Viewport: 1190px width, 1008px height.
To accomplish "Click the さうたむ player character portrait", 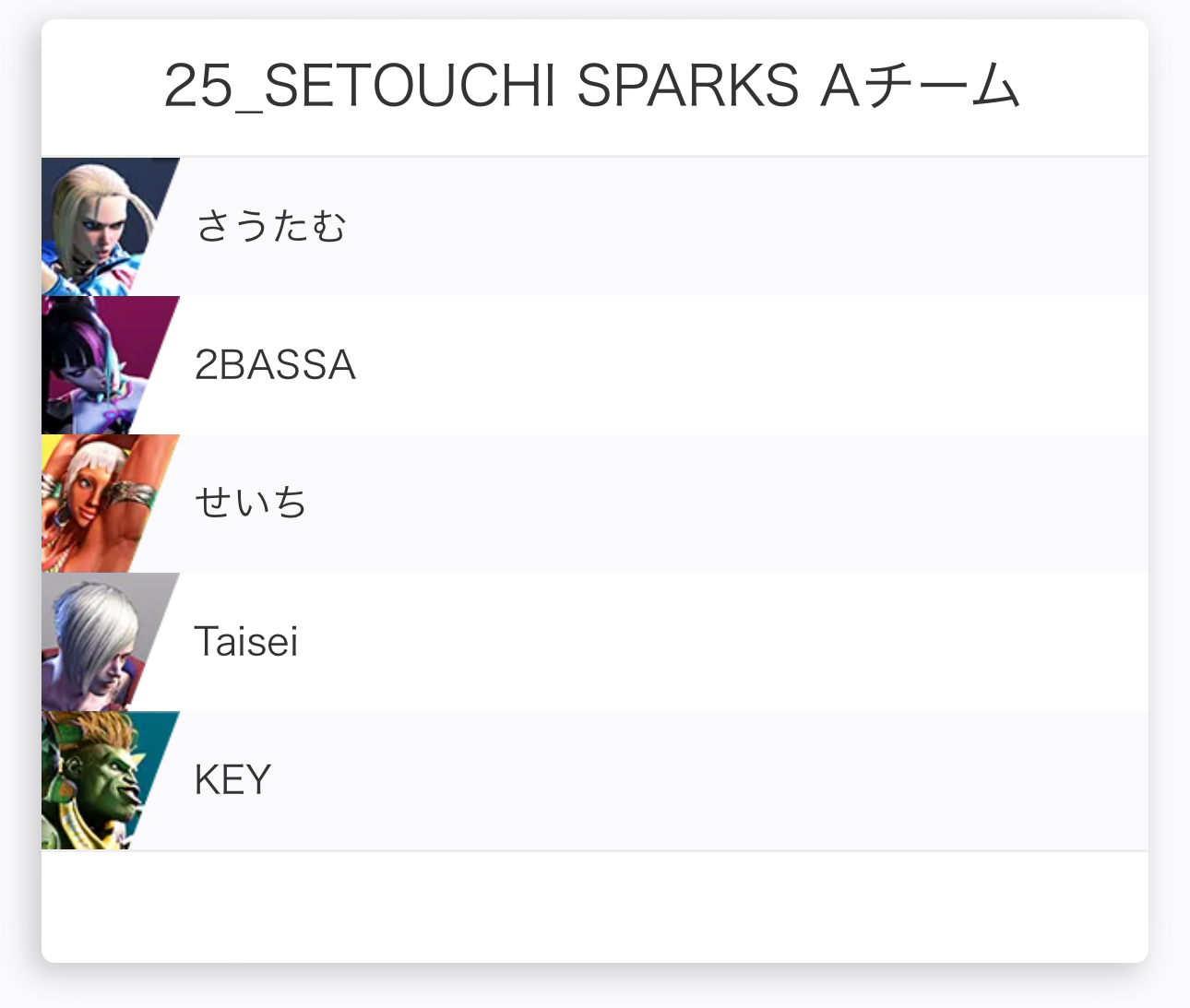I will [x=100, y=227].
